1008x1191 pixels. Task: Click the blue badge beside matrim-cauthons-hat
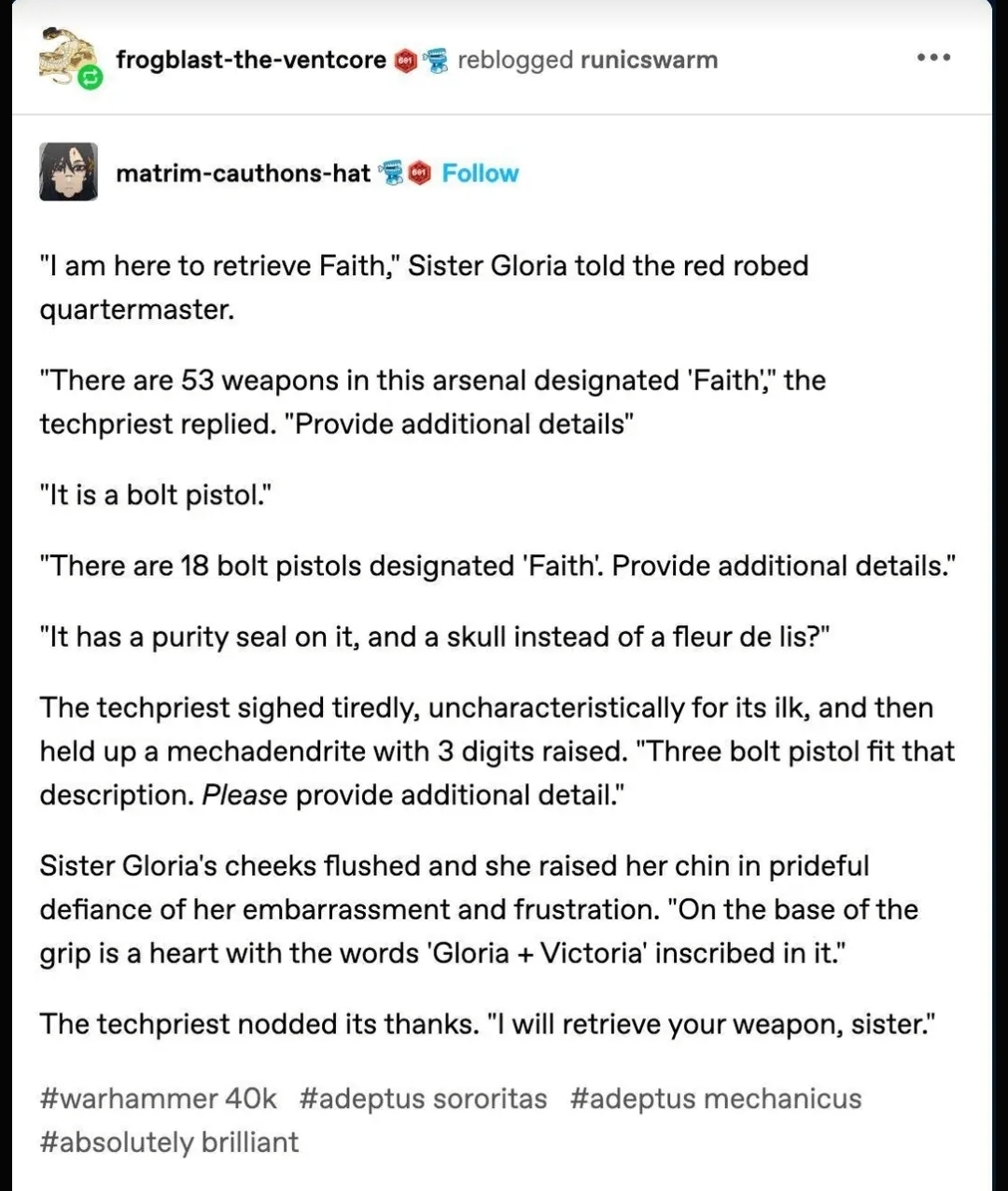click(390, 174)
